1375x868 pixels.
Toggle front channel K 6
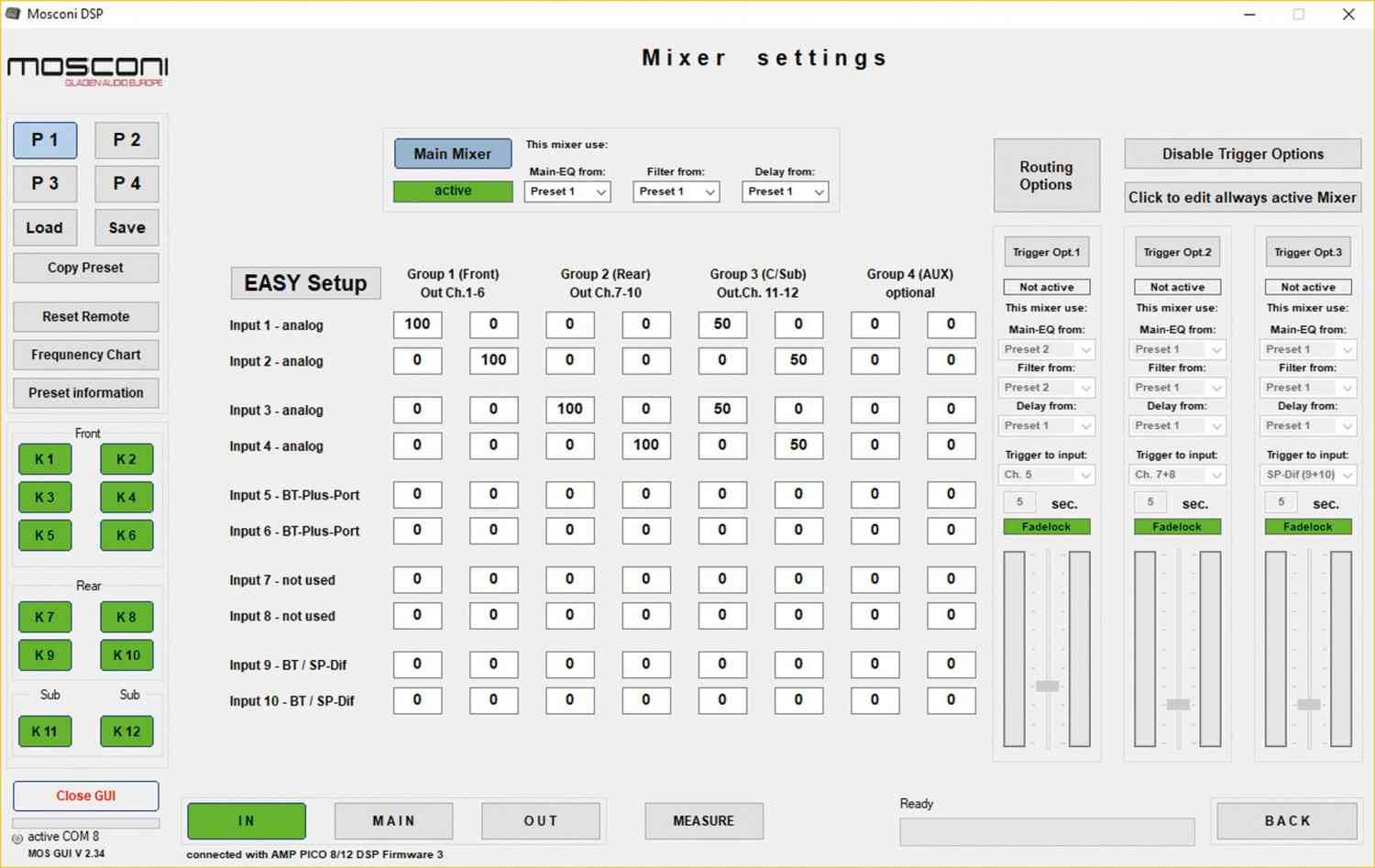click(126, 535)
